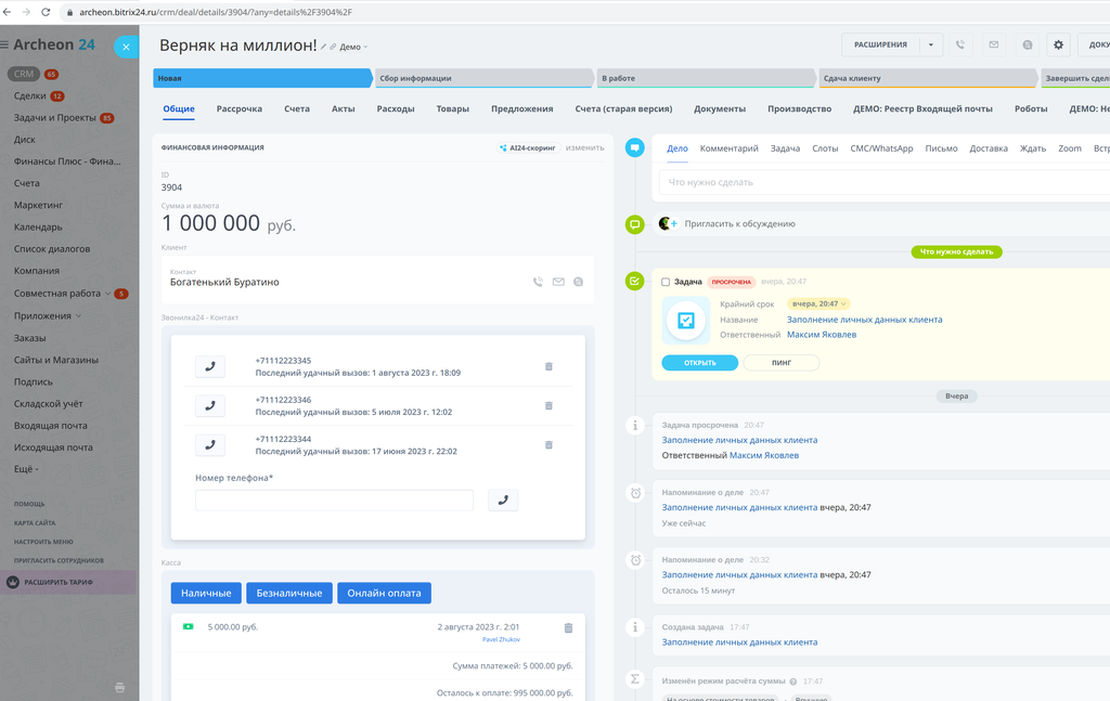The width and height of the screenshot is (1110, 701).
Task: Expand the Приложения sidebar menu
Action: pyautogui.click(x=79, y=316)
